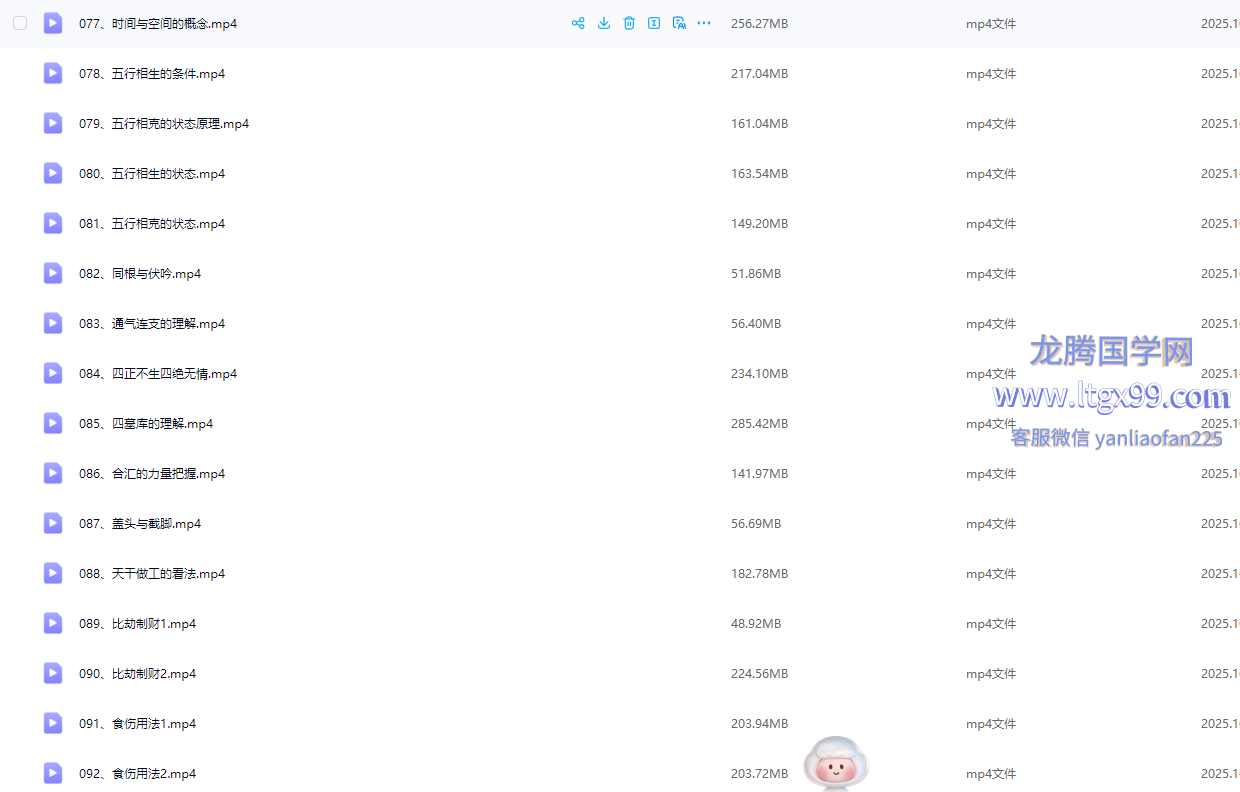Open more options ellipsis for file 077
Image resolution: width=1240 pixels, height=792 pixels.
[704, 23]
